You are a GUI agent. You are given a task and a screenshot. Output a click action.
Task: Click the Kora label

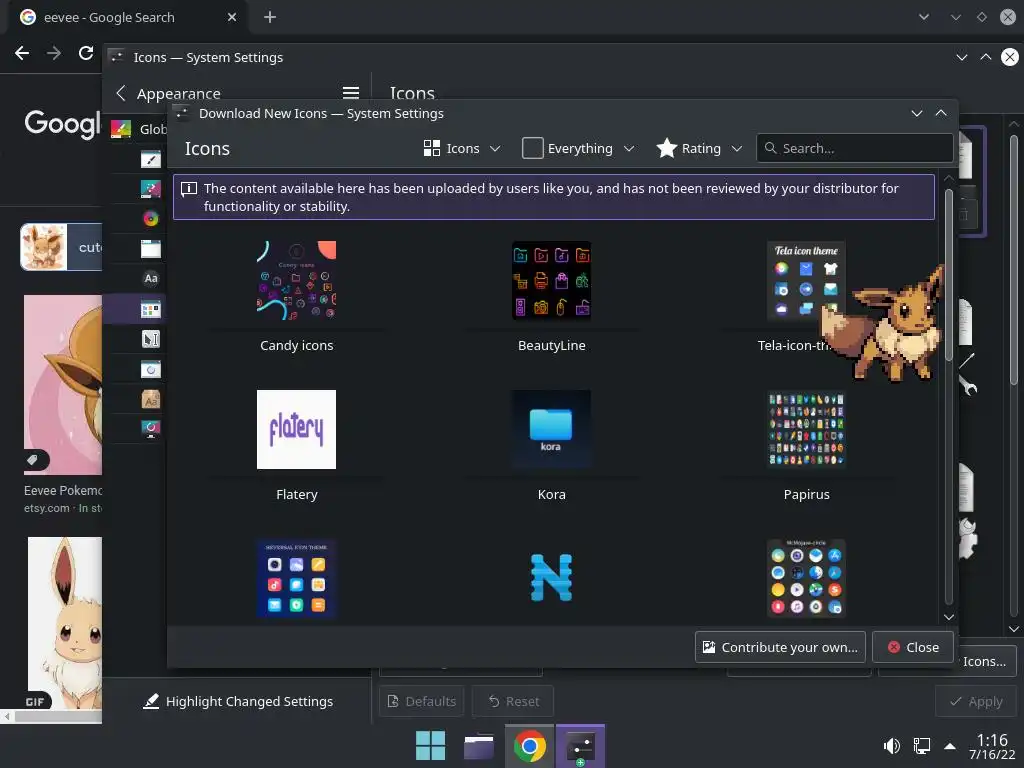(552, 494)
